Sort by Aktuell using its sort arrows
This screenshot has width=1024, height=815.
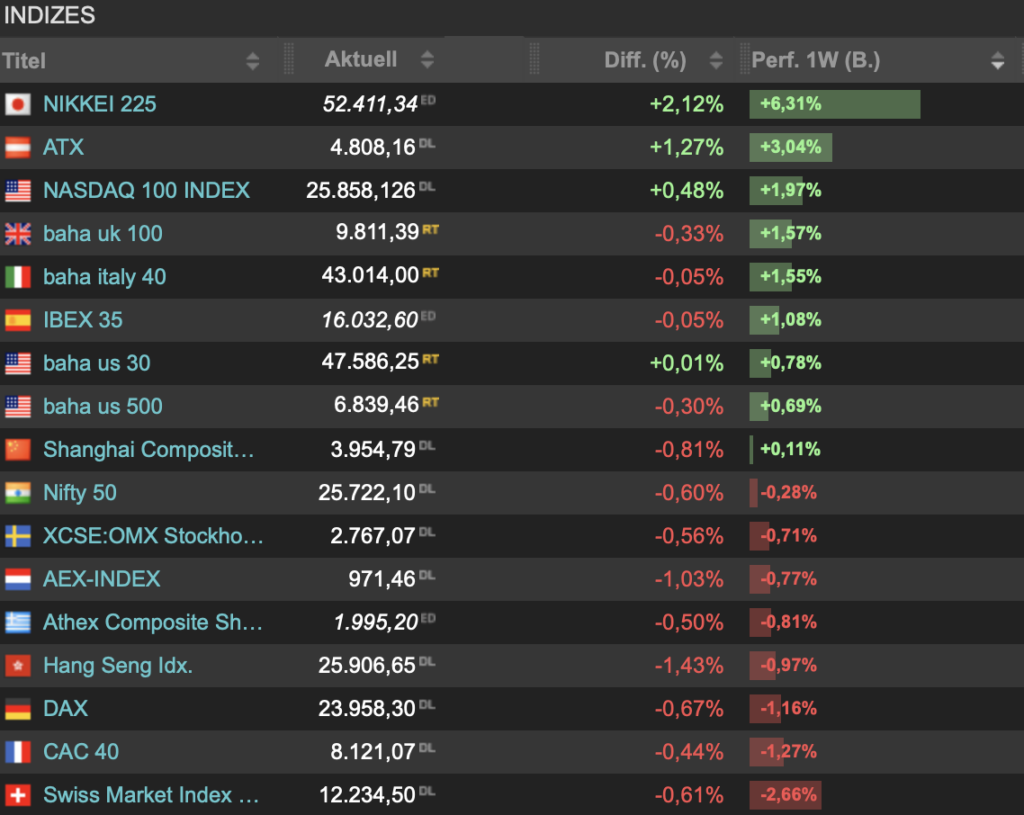tap(428, 60)
